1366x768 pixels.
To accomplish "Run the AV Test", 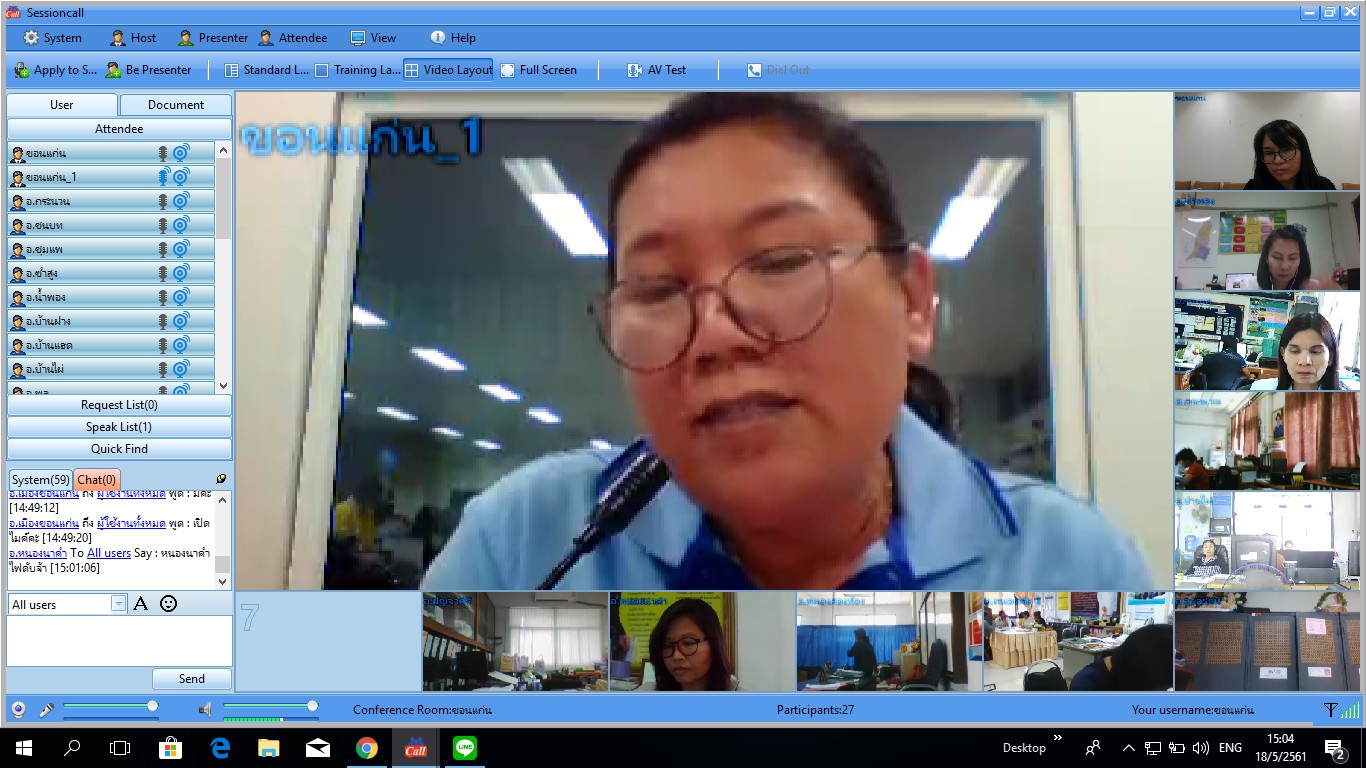I will tap(657, 70).
